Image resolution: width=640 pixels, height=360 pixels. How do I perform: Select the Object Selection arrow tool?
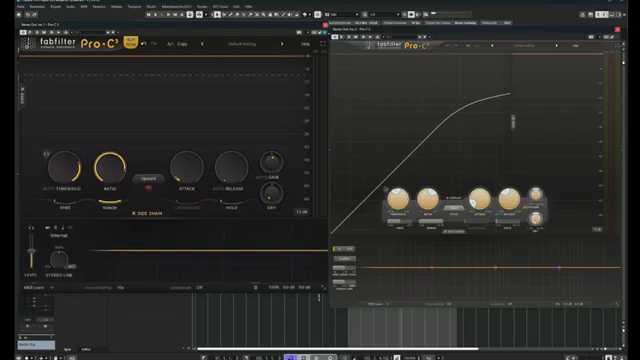tap(217, 15)
